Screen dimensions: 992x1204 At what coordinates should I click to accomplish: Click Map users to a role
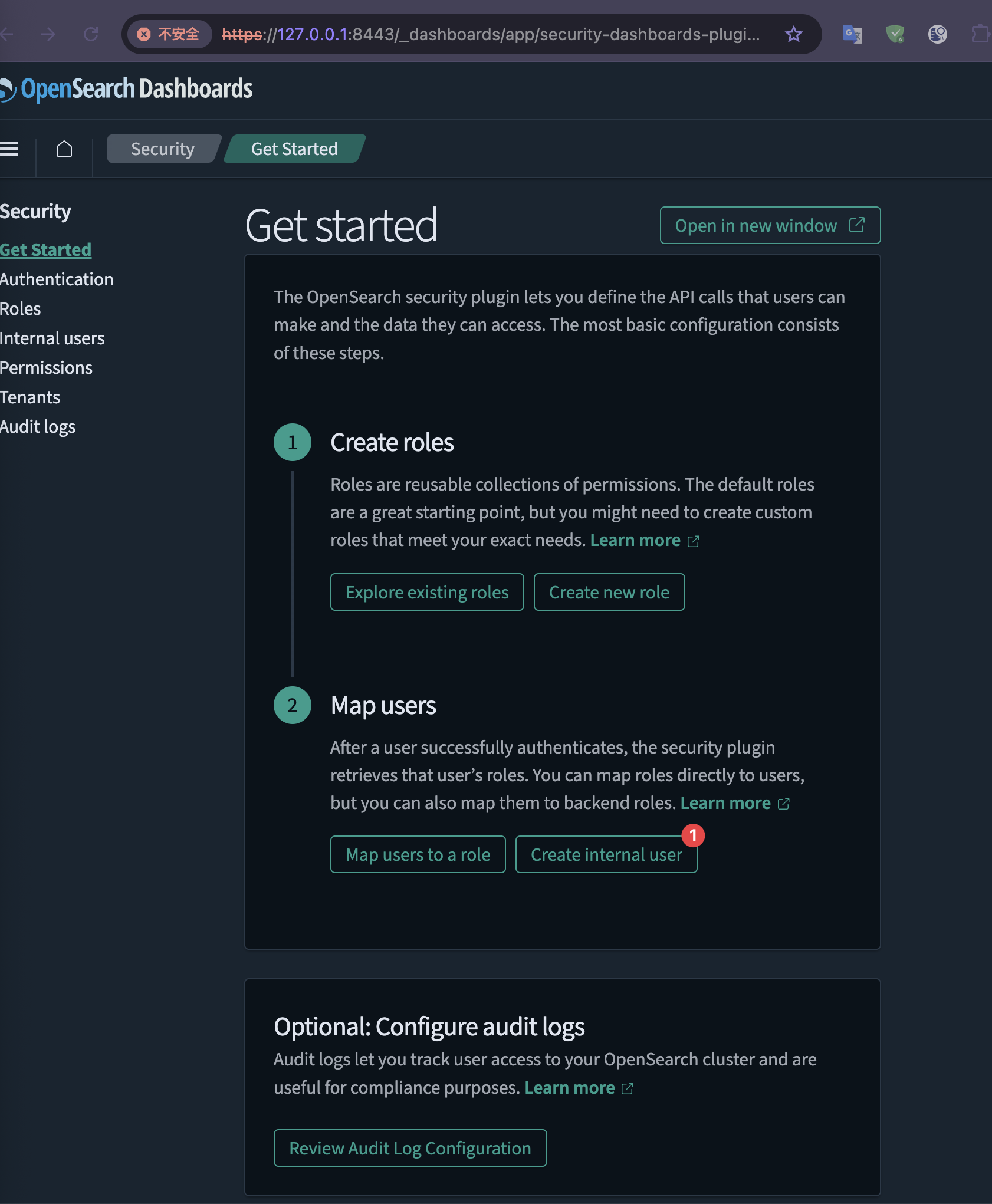pyautogui.click(x=418, y=854)
